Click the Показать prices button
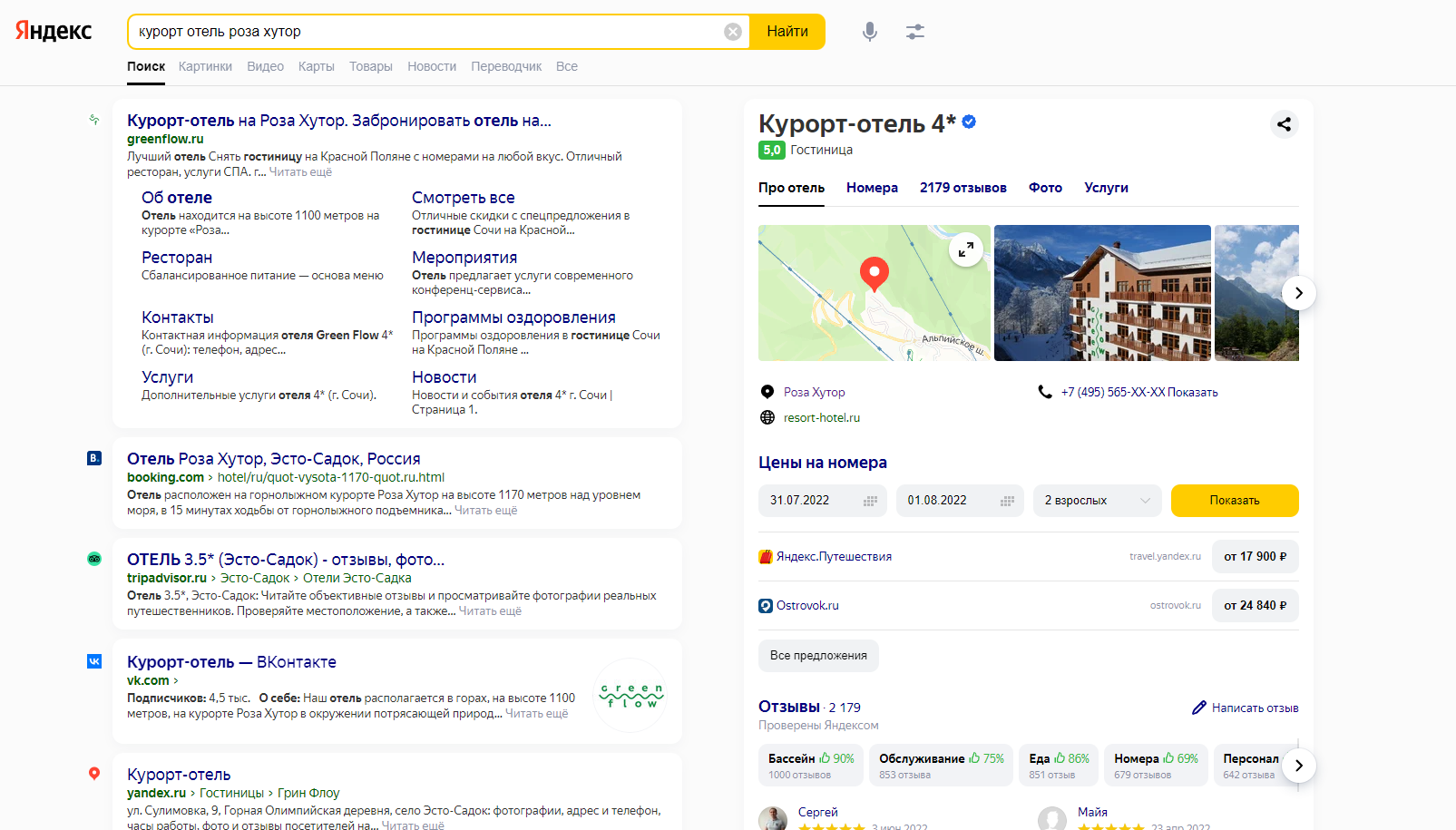The image size is (1456, 830). tap(1235, 501)
